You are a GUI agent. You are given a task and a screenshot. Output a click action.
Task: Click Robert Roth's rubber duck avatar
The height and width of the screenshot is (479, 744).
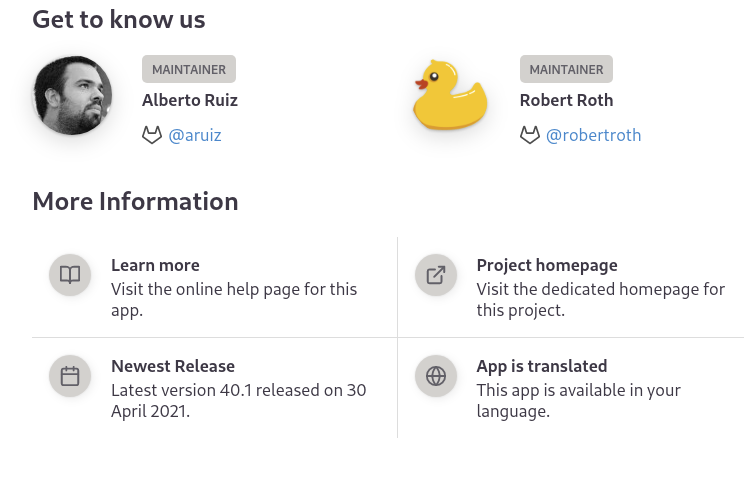(450, 96)
